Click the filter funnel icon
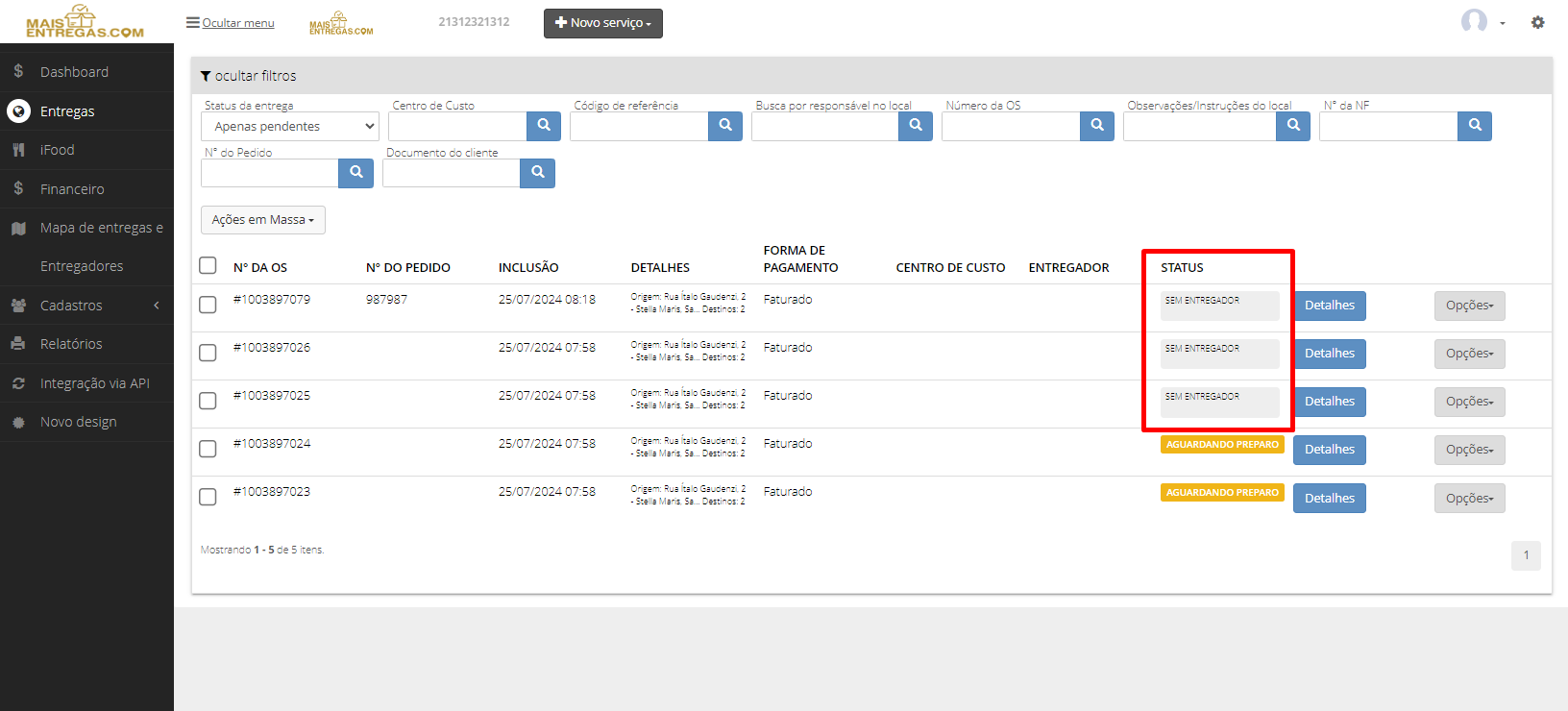The height and width of the screenshot is (711, 1568). pyautogui.click(x=206, y=76)
